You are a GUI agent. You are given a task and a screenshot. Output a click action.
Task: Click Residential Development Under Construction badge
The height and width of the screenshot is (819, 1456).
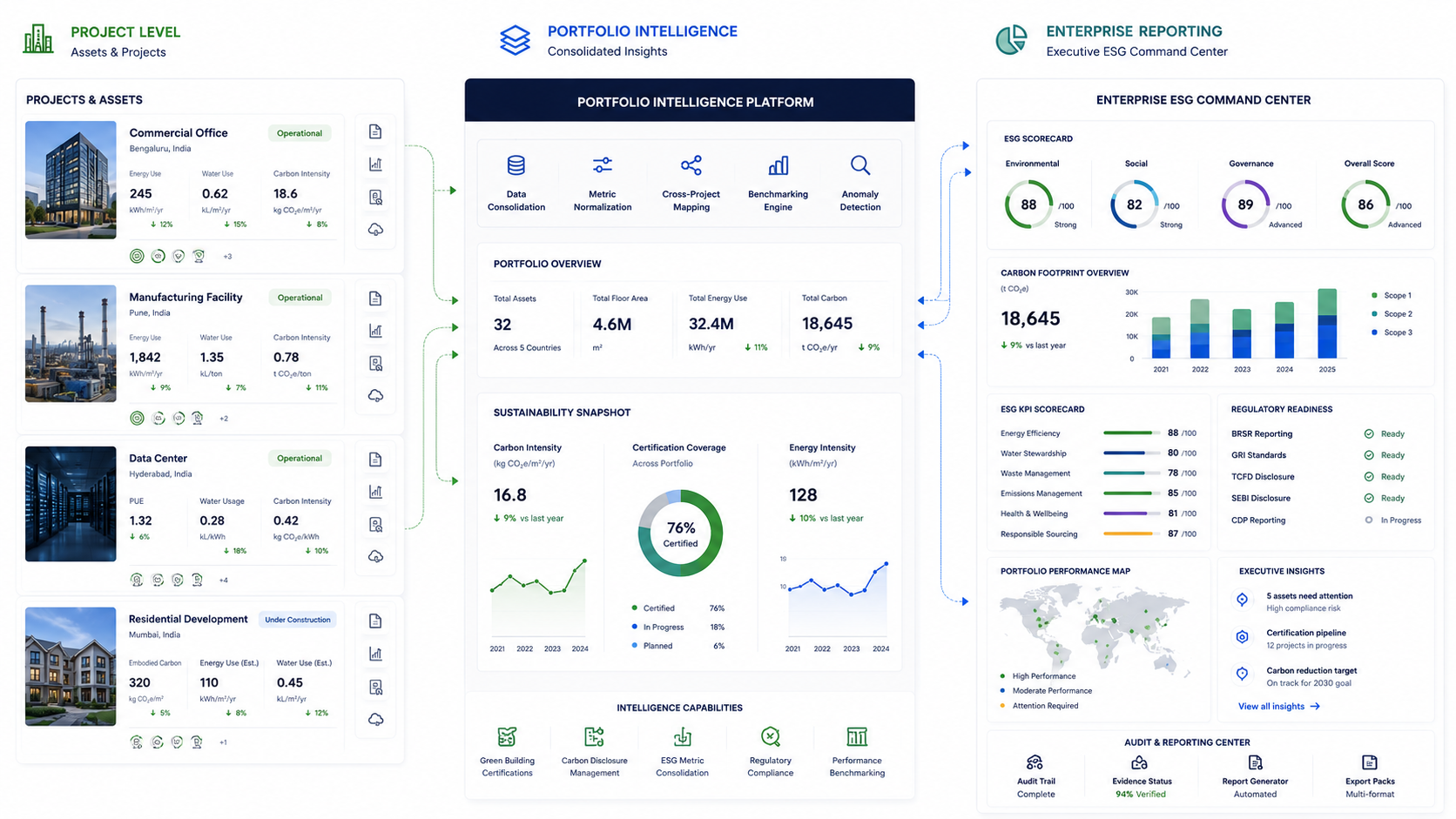coord(298,620)
